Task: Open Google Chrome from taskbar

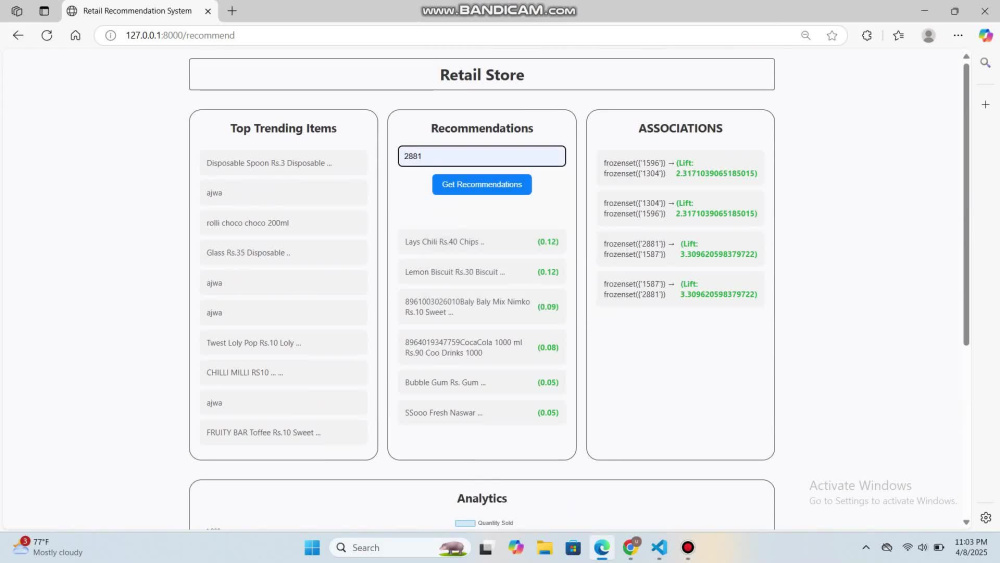Action: click(x=631, y=548)
